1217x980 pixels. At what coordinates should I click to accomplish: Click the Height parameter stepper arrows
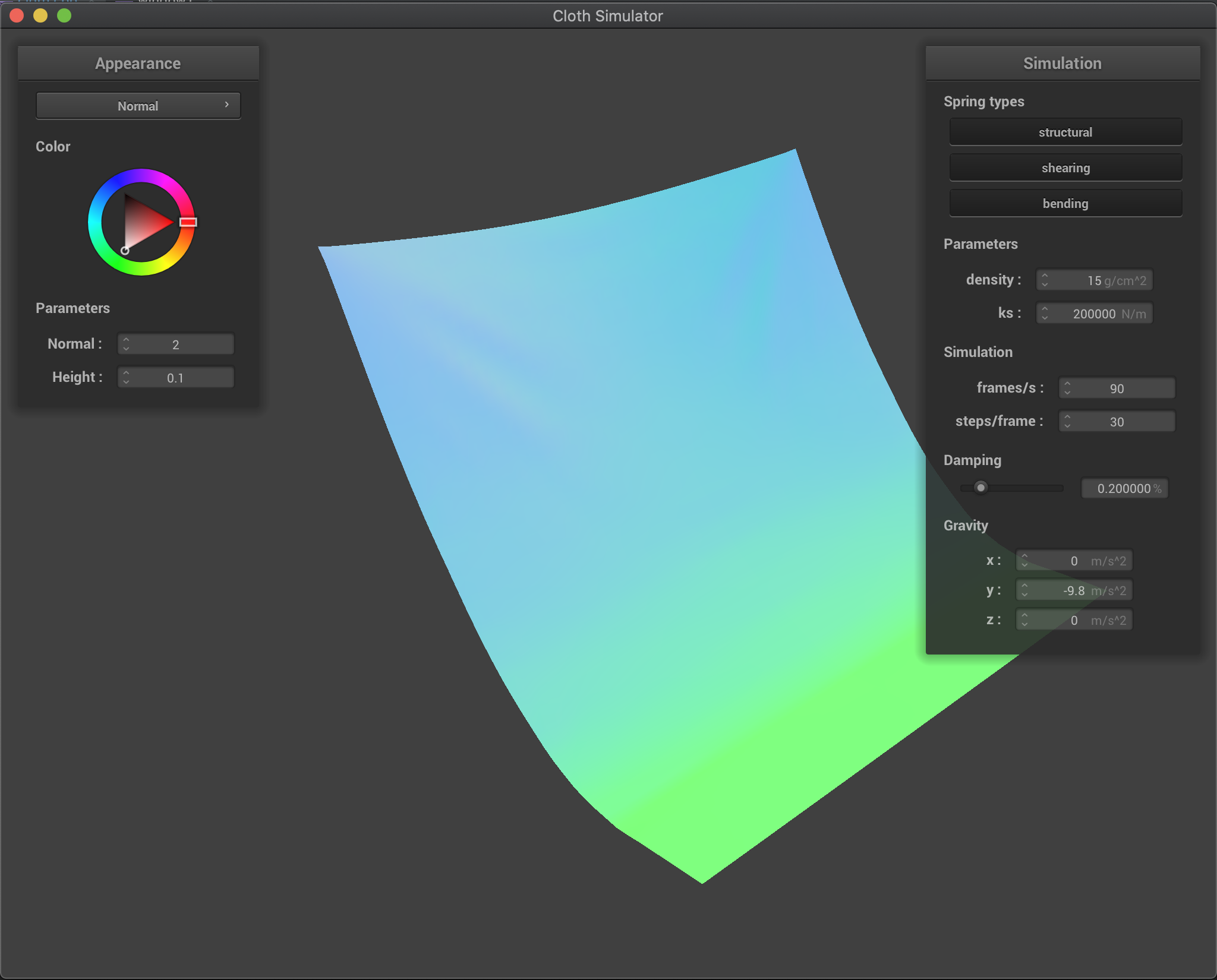126,377
